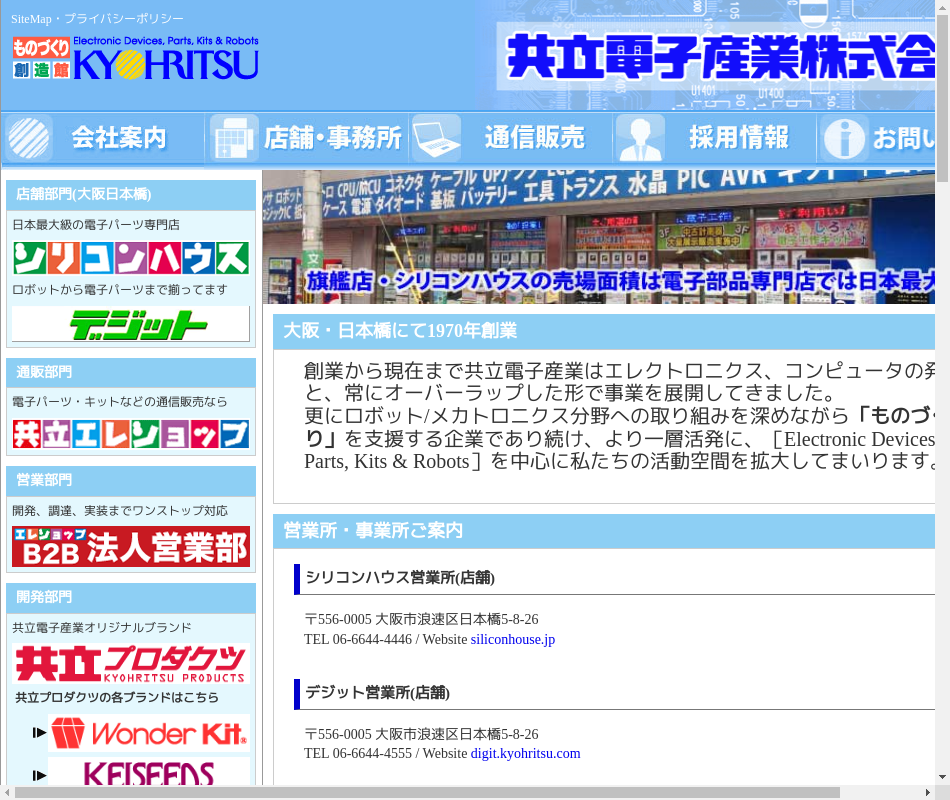Image resolution: width=950 pixels, height=800 pixels.
Task: Click the horizontal scrollbar right arrow
Action: pos(926,792)
